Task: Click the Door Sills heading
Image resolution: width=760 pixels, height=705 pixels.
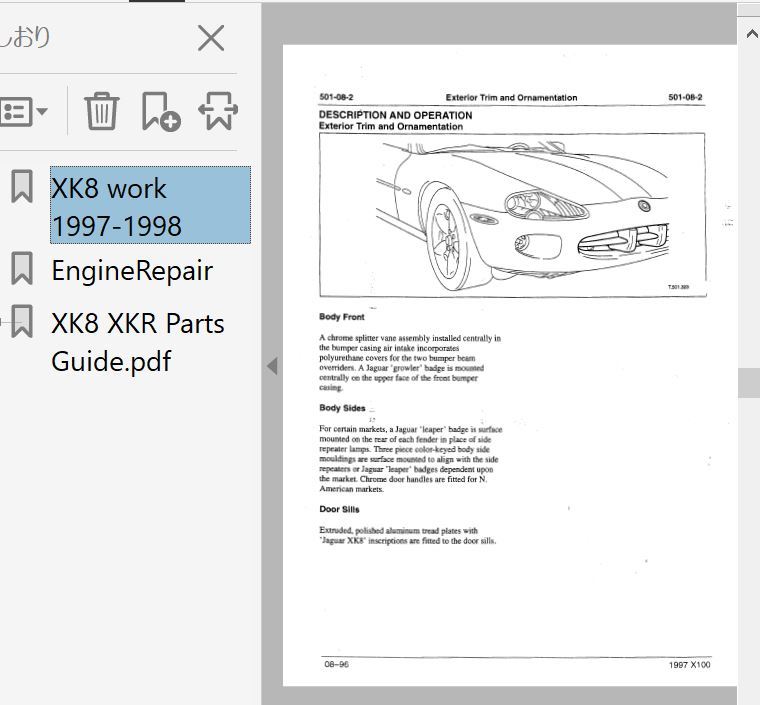Action: point(339,509)
